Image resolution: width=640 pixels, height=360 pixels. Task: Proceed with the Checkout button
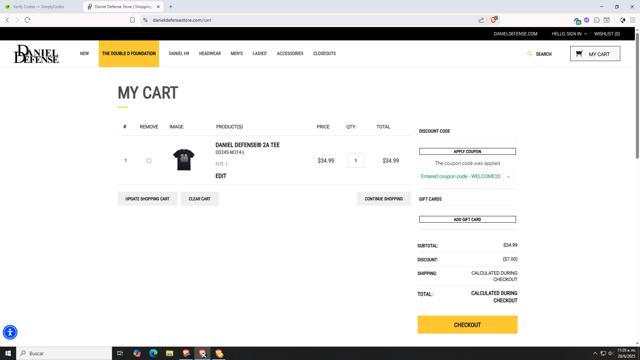pyautogui.click(x=467, y=325)
